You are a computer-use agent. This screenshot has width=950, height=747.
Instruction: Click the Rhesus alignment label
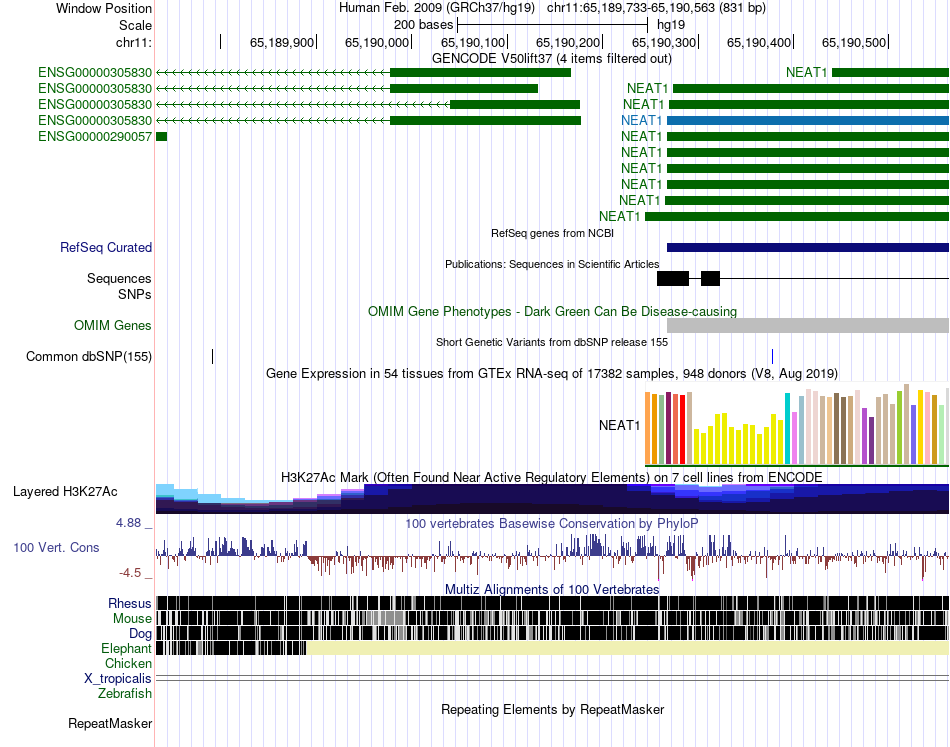click(x=130, y=603)
